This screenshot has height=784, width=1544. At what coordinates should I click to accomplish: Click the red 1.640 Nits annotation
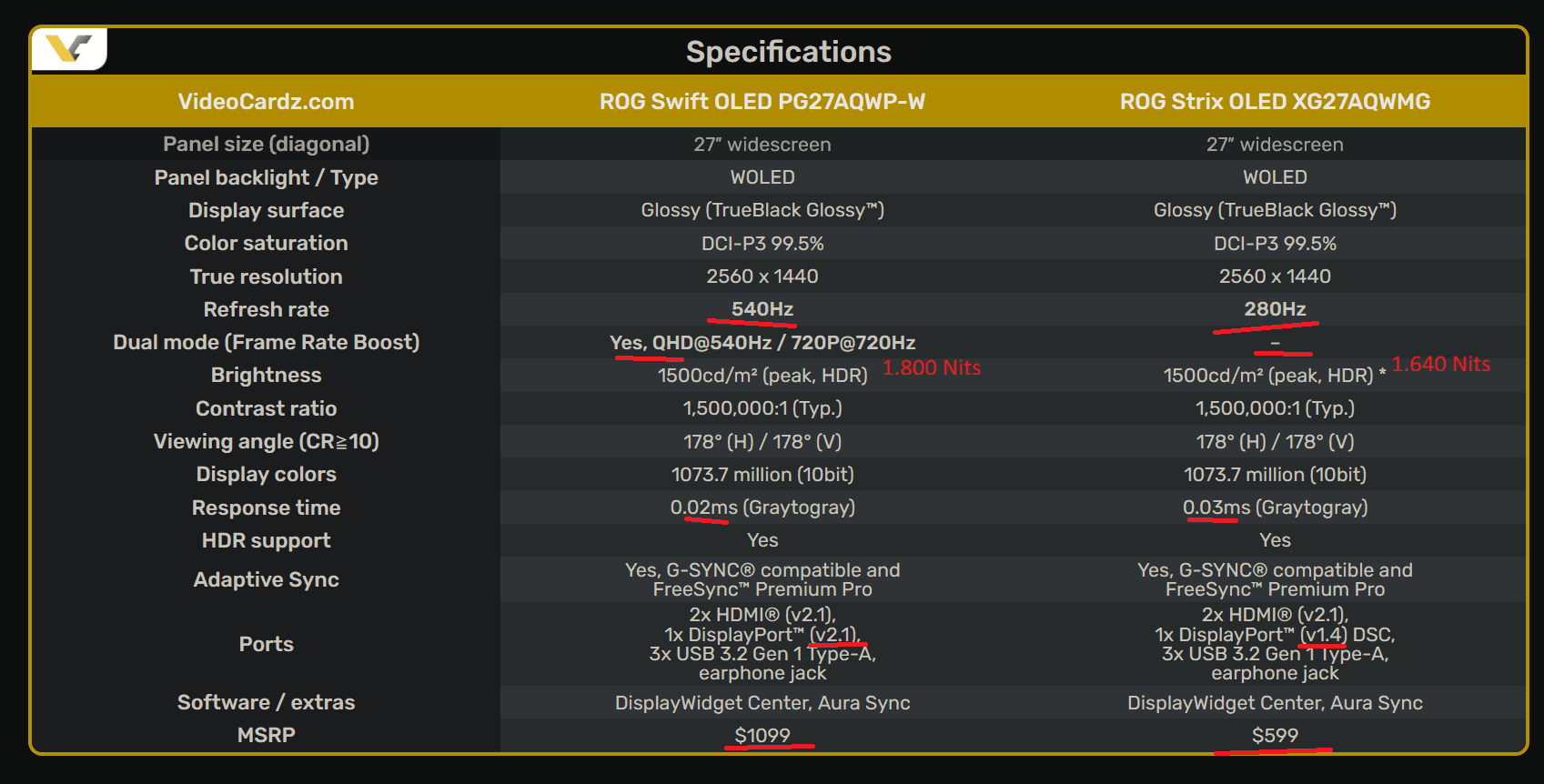tap(1441, 364)
